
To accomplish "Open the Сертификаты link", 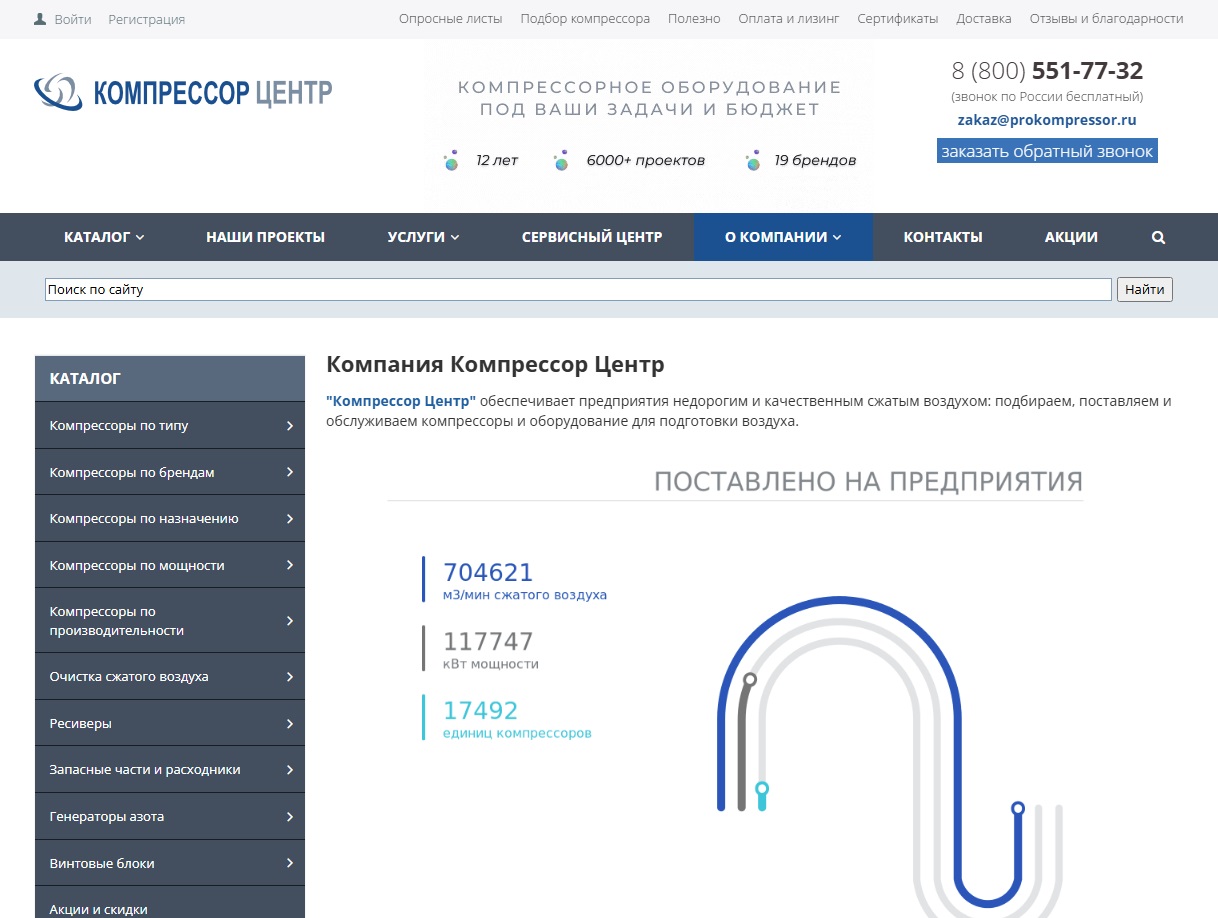I will (x=898, y=19).
